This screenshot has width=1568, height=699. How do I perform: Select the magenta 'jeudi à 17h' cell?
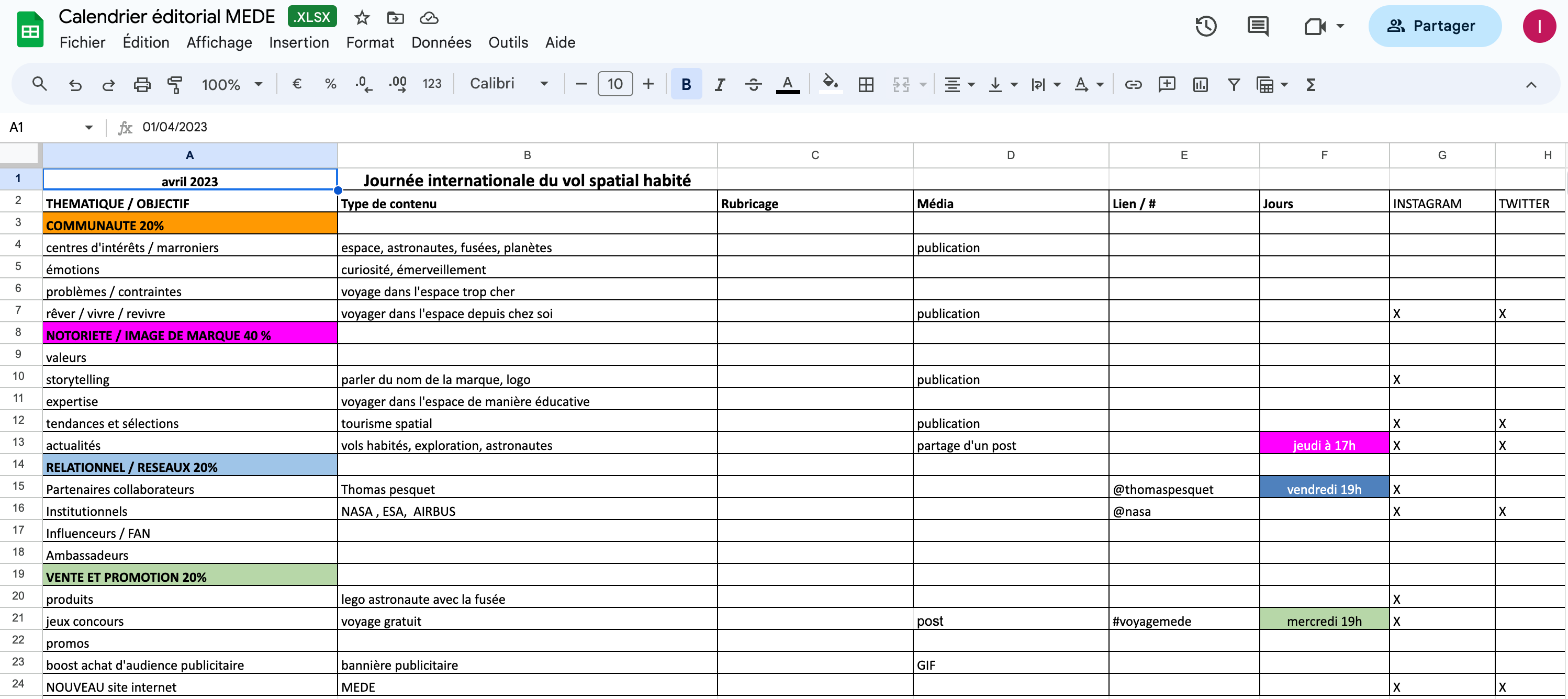coord(1324,444)
